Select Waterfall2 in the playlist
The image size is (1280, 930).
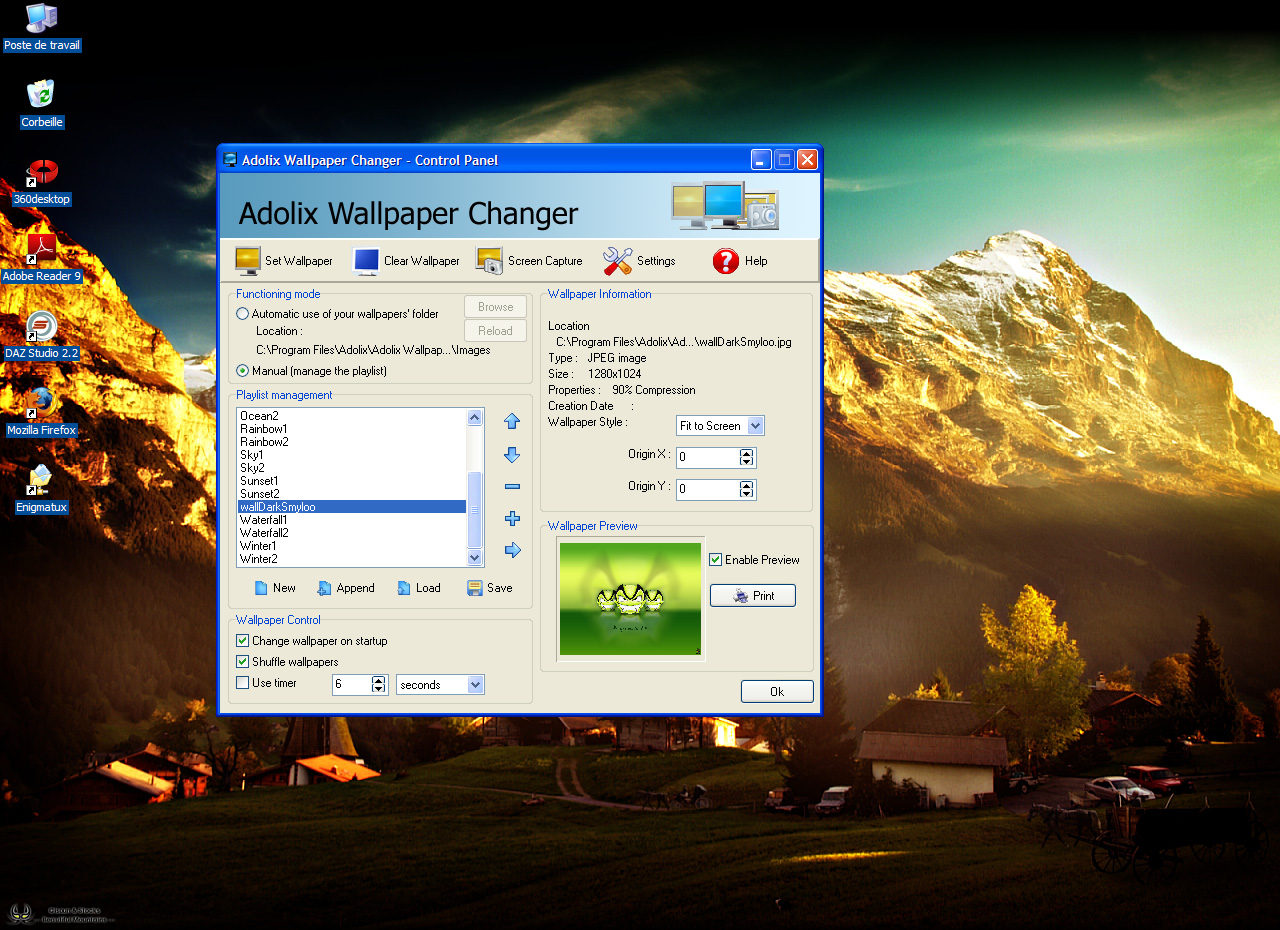pyautogui.click(x=352, y=533)
